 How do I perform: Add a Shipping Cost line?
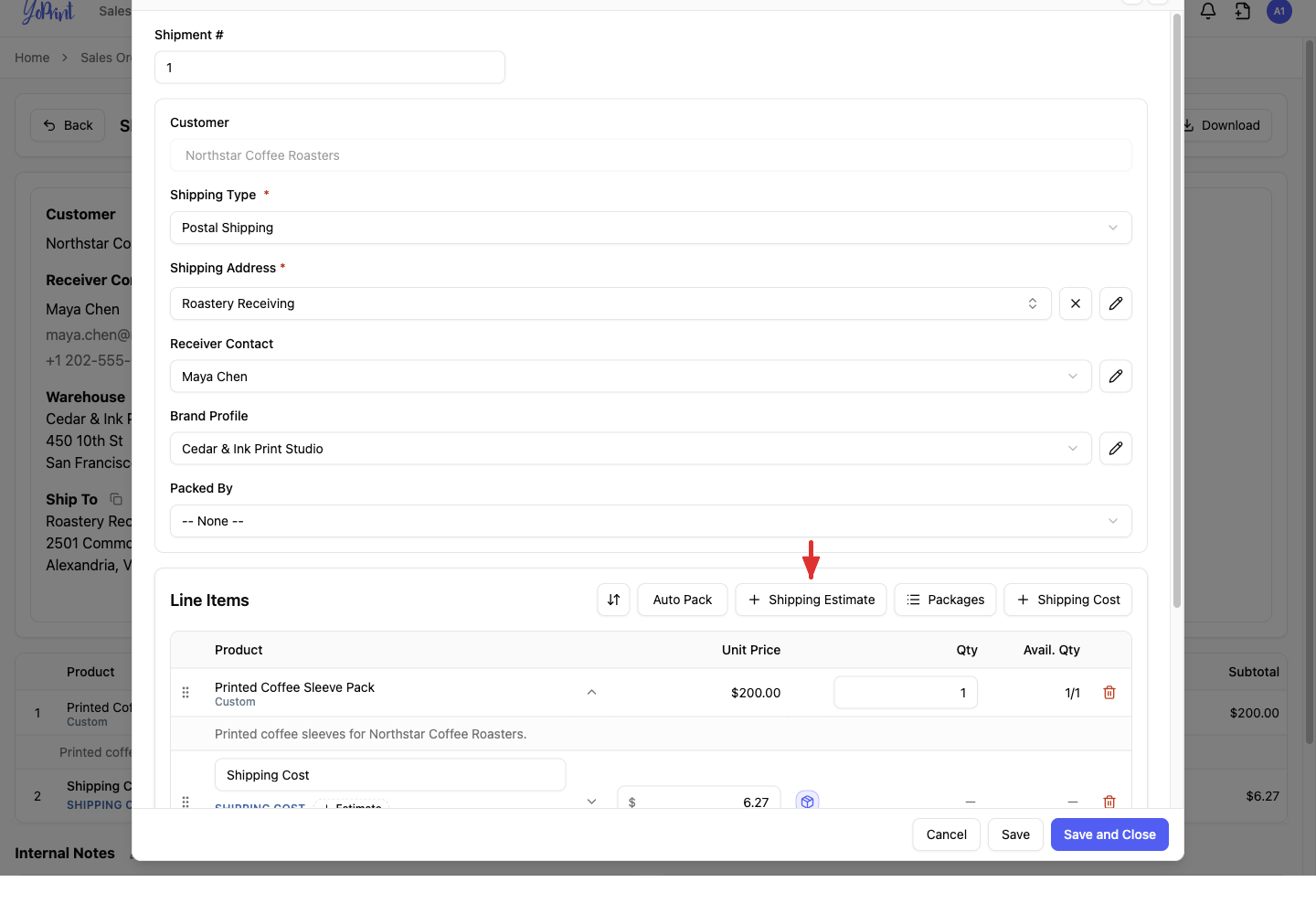(1068, 600)
